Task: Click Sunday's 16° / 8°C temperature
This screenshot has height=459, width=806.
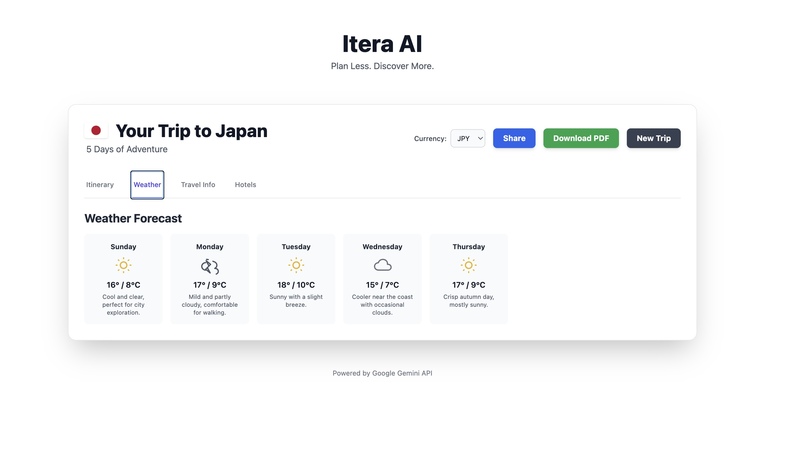Action: pos(123,285)
